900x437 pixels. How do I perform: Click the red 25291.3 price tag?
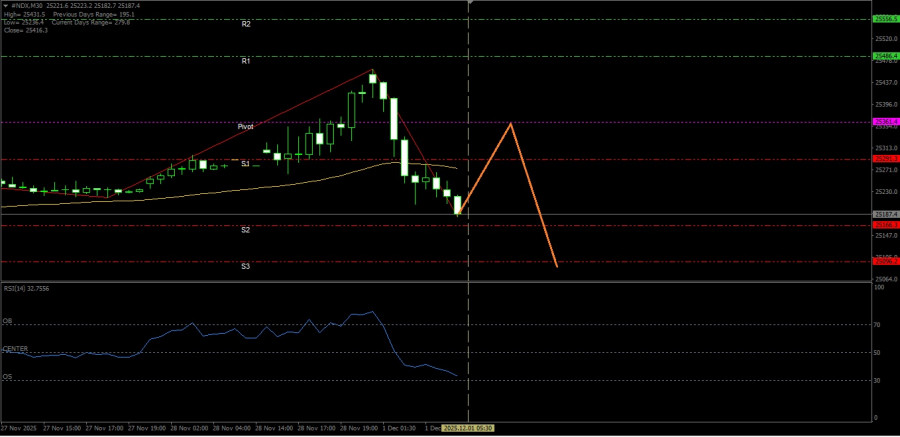pyautogui.click(x=885, y=158)
